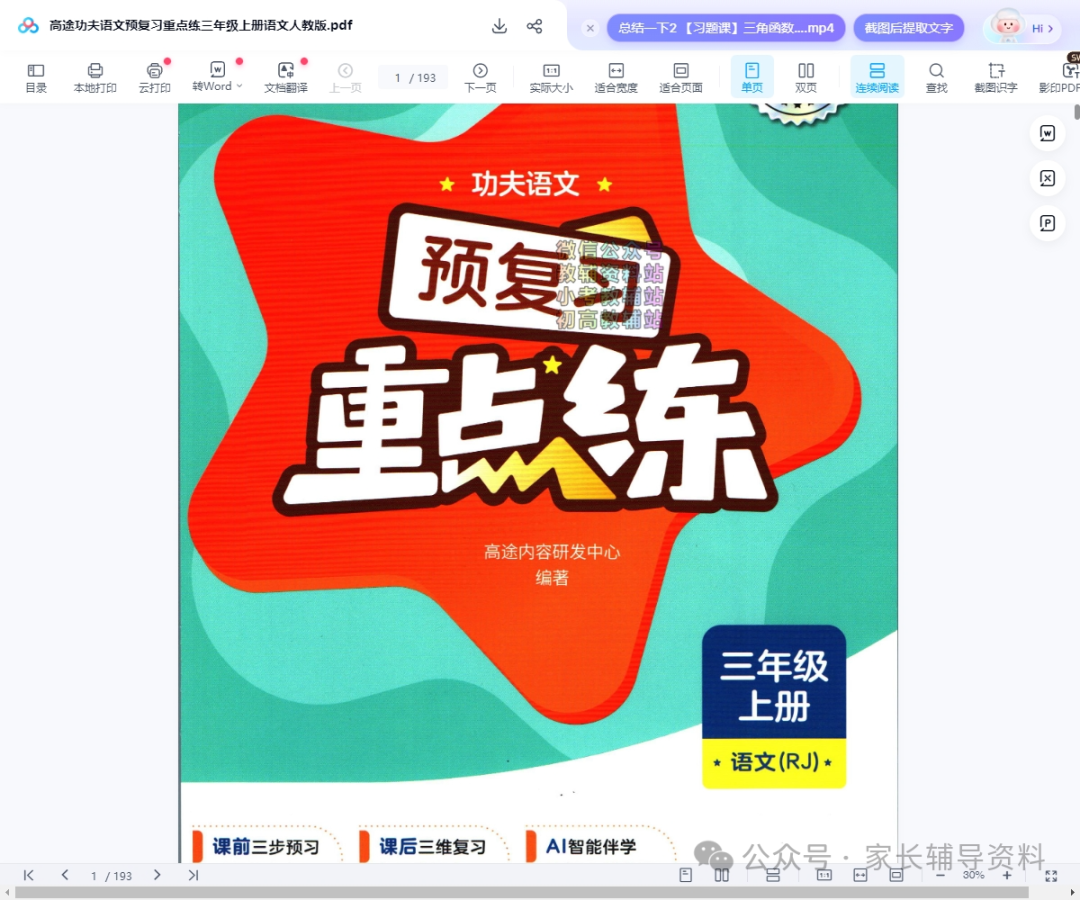
Task: Click the share icon in the title bar
Action: pos(534,26)
